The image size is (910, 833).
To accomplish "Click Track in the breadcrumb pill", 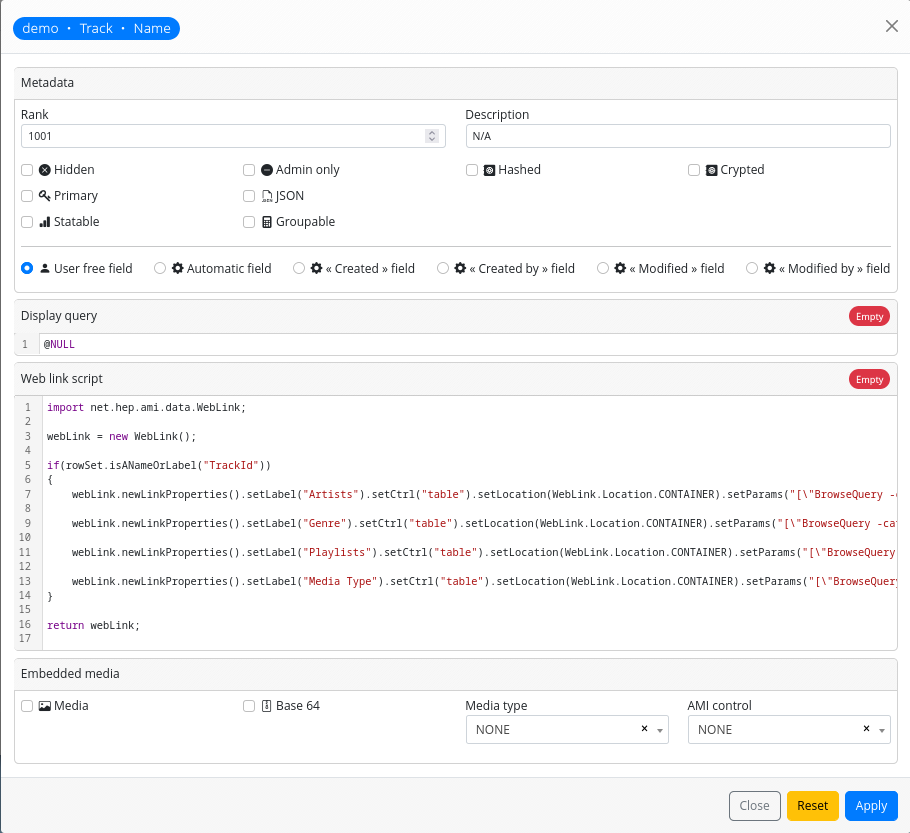I will [96, 28].
